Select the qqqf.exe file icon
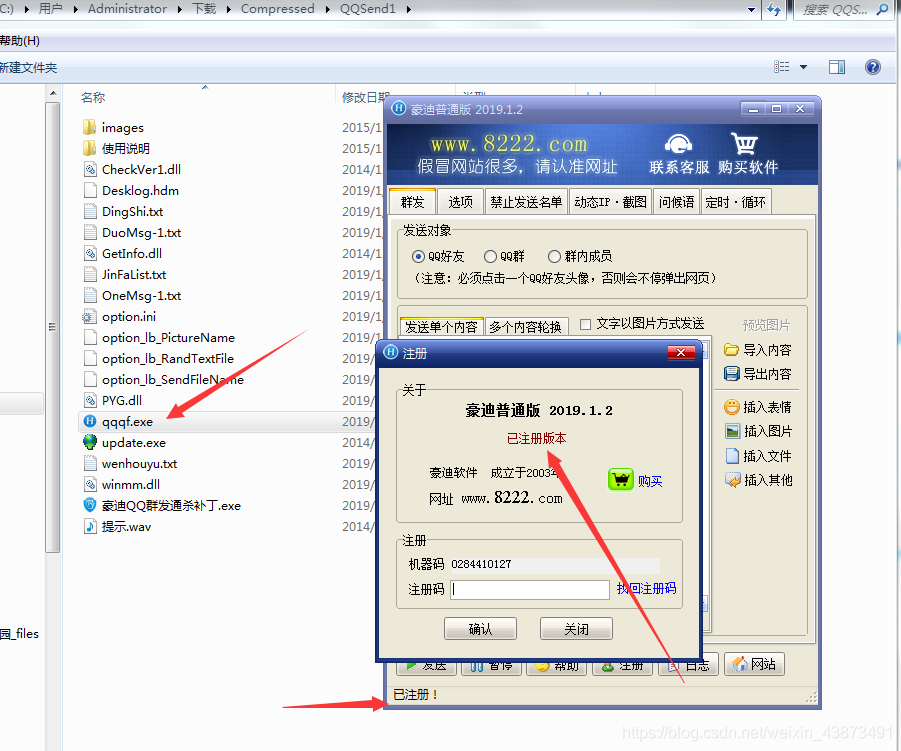Viewport: 901px width, 751px height. [x=90, y=421]
